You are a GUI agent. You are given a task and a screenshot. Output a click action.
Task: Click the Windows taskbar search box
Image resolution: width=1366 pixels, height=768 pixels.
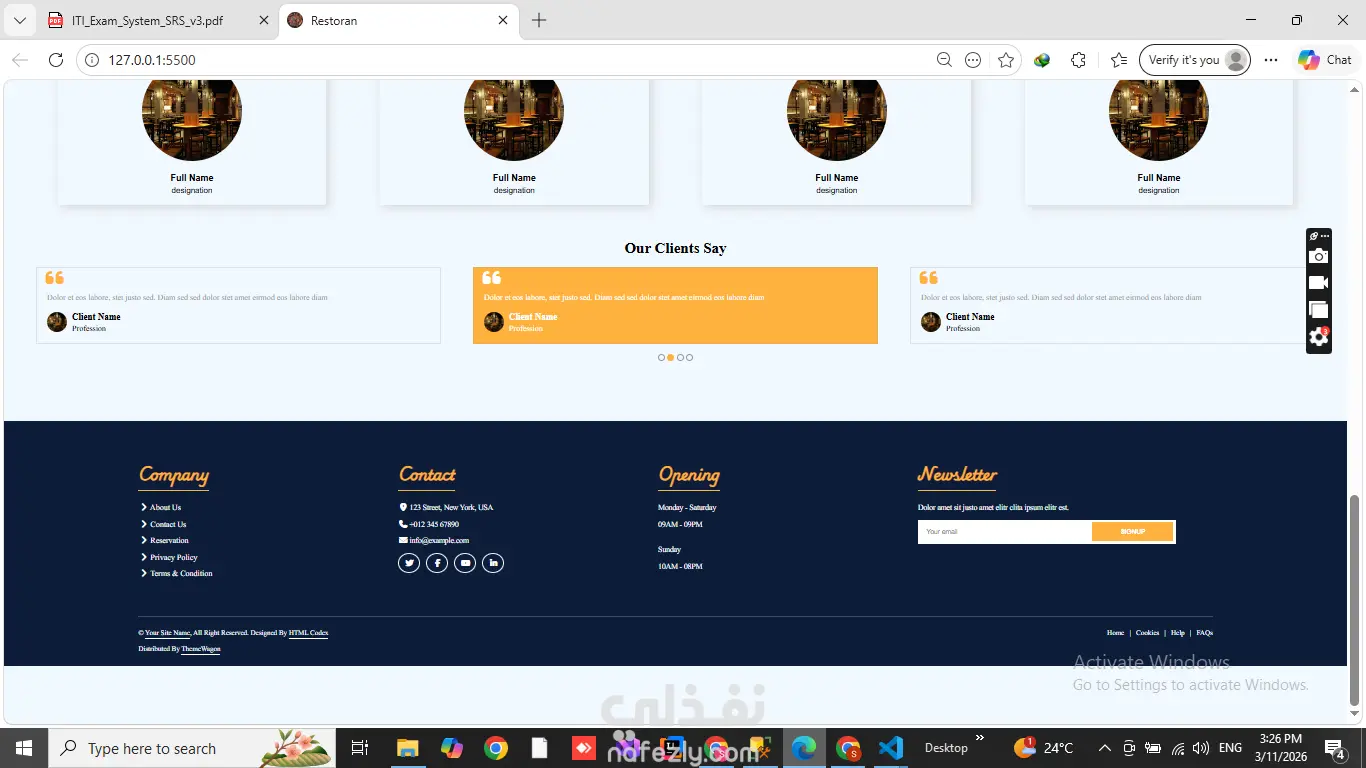[x=190, y=748]
